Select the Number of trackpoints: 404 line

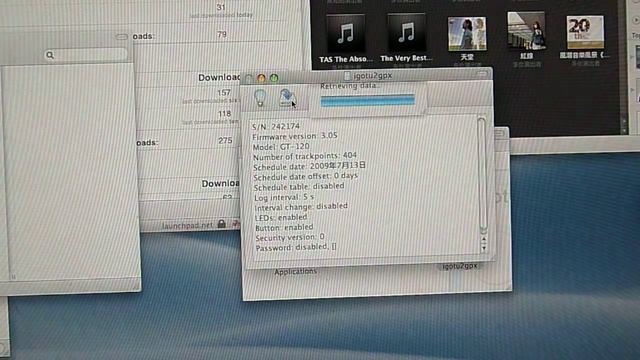pos(304,156)
